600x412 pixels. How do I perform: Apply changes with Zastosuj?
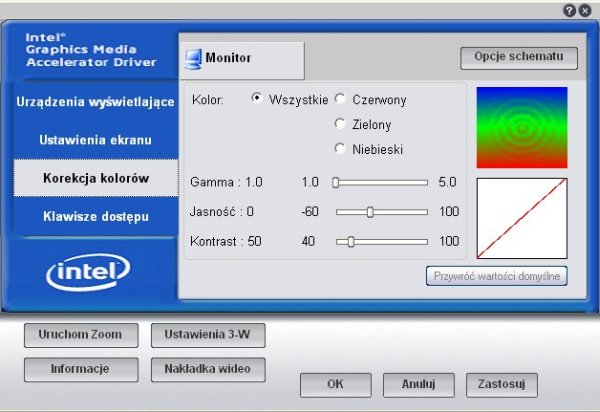pyautogui.click(x=502, y=385)
